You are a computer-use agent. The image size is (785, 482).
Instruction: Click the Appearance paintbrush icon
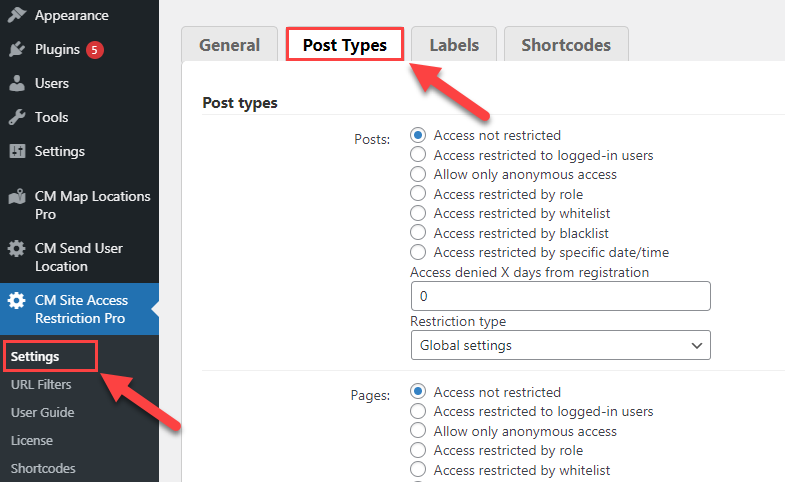[x=17, y=15]
